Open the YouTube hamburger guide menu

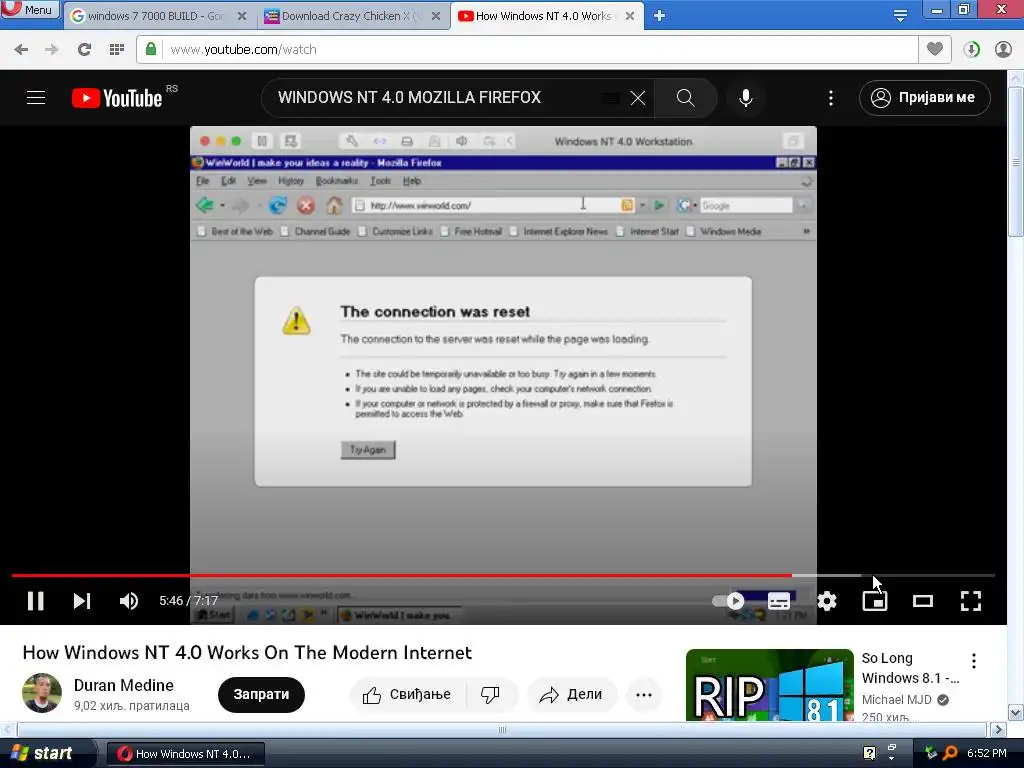click(x=36, y=98)
